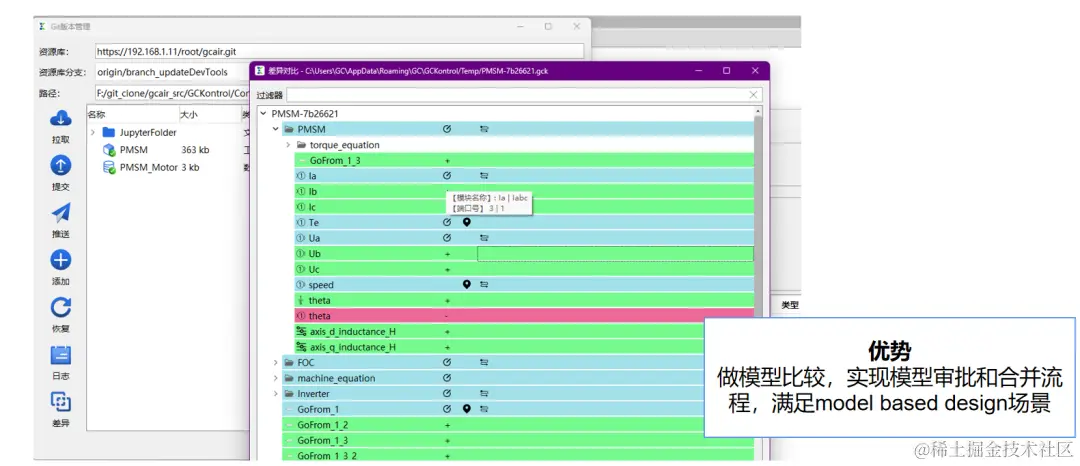This screenshot has height=466, width=1080.
Task: Click the modified marker in the FOC row
Action: (x=446, y=362)
